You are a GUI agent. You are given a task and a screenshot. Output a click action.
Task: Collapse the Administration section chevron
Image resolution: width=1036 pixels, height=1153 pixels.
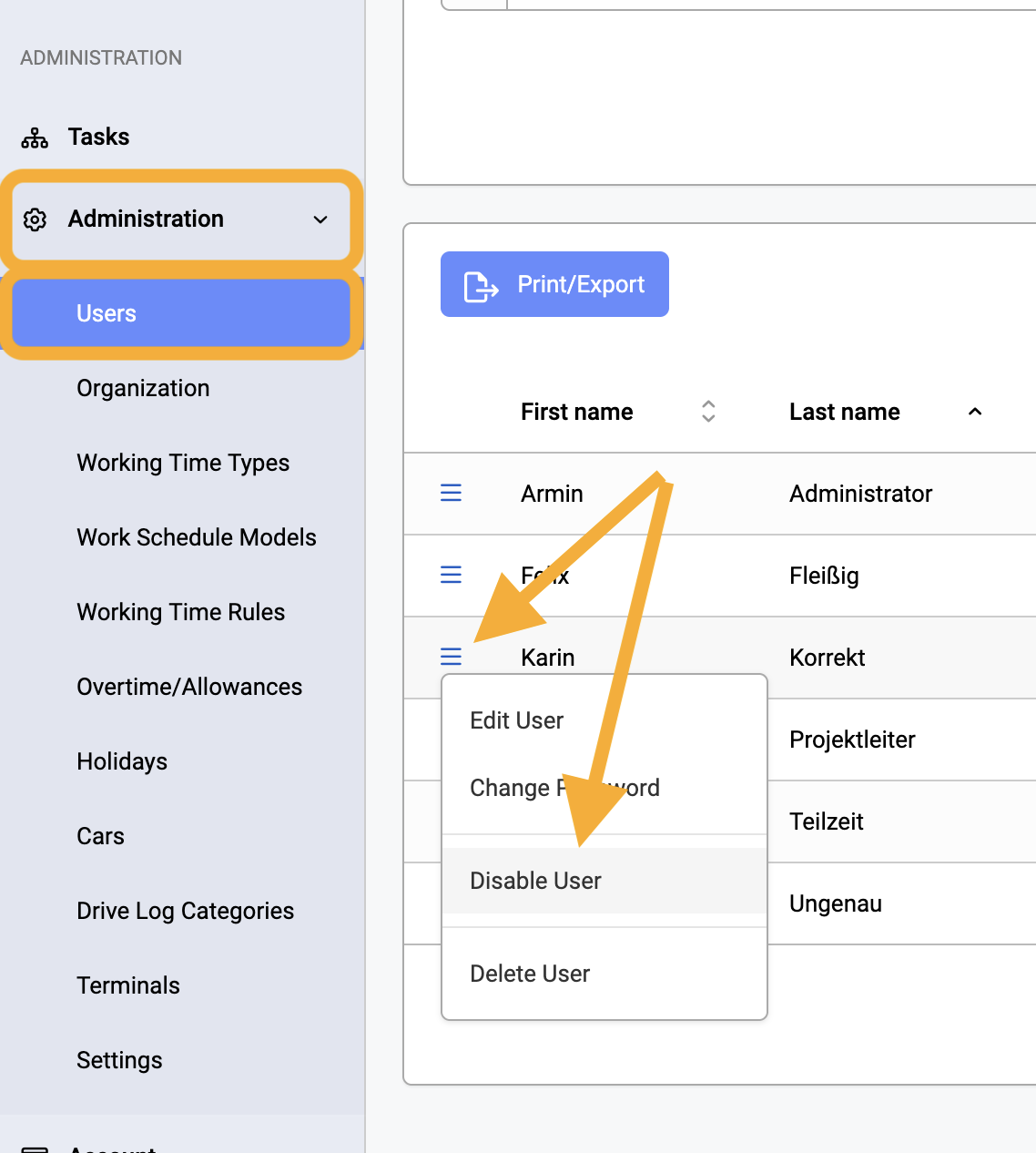point(320,219)
